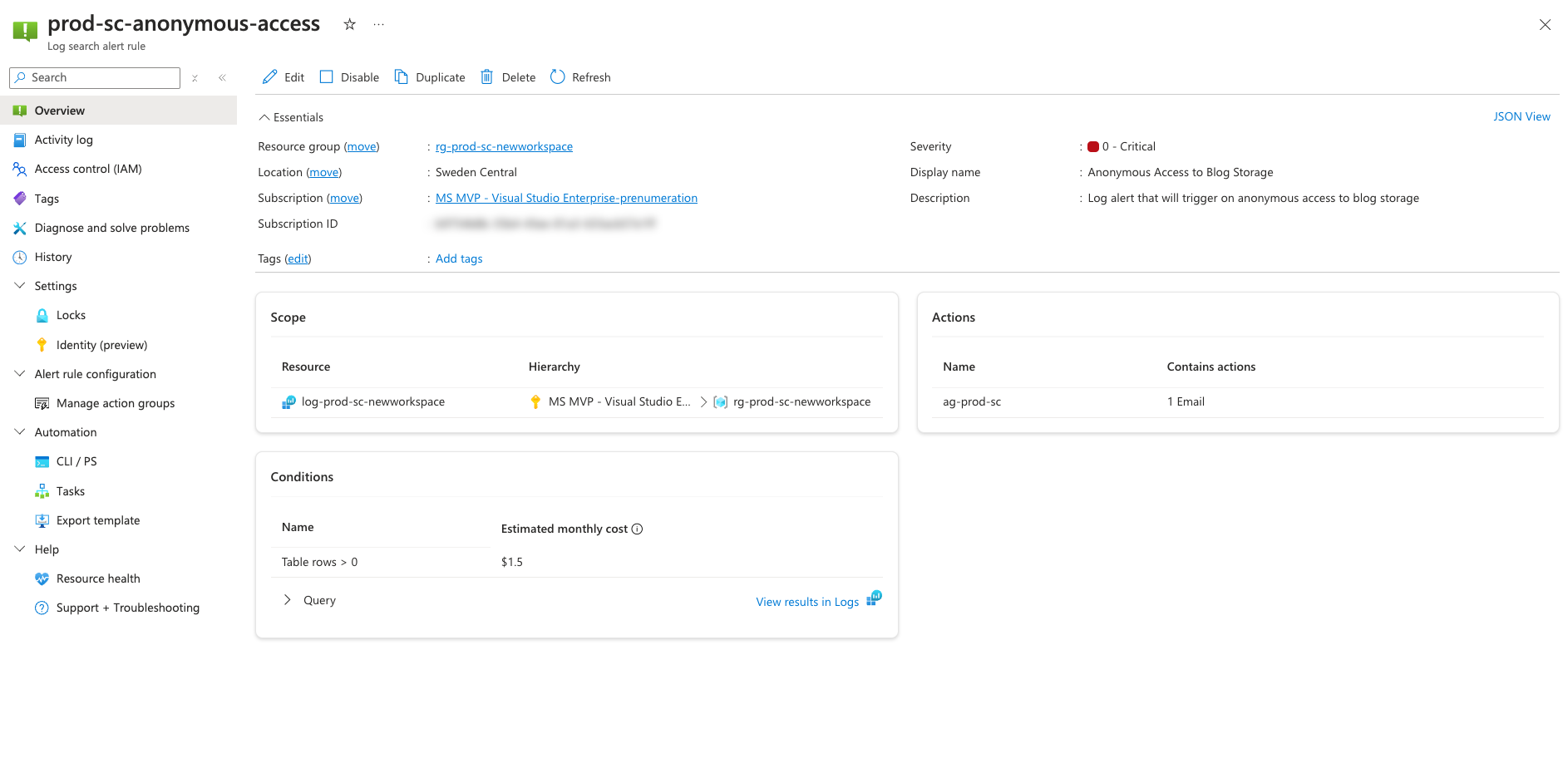The height and width of the screenshot is (763, 1568).
Task: Click the Duplicate copy icon
Action: (x=401, y=76)
